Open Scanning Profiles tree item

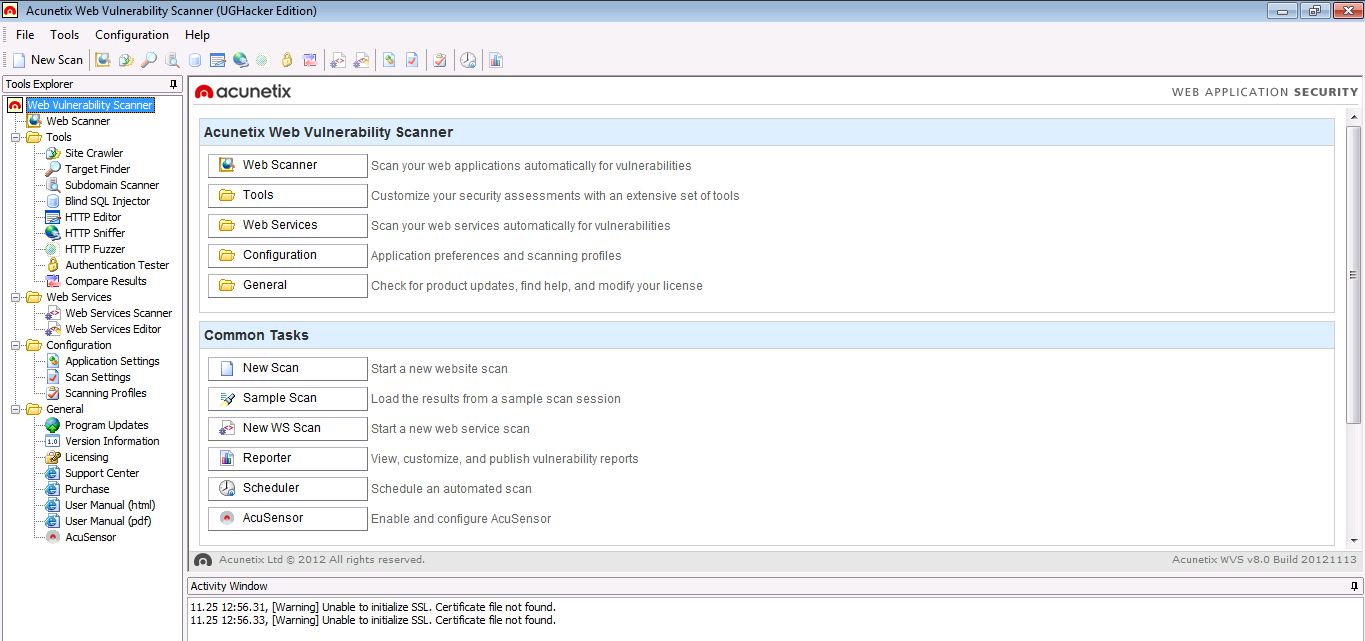[106, 393]
